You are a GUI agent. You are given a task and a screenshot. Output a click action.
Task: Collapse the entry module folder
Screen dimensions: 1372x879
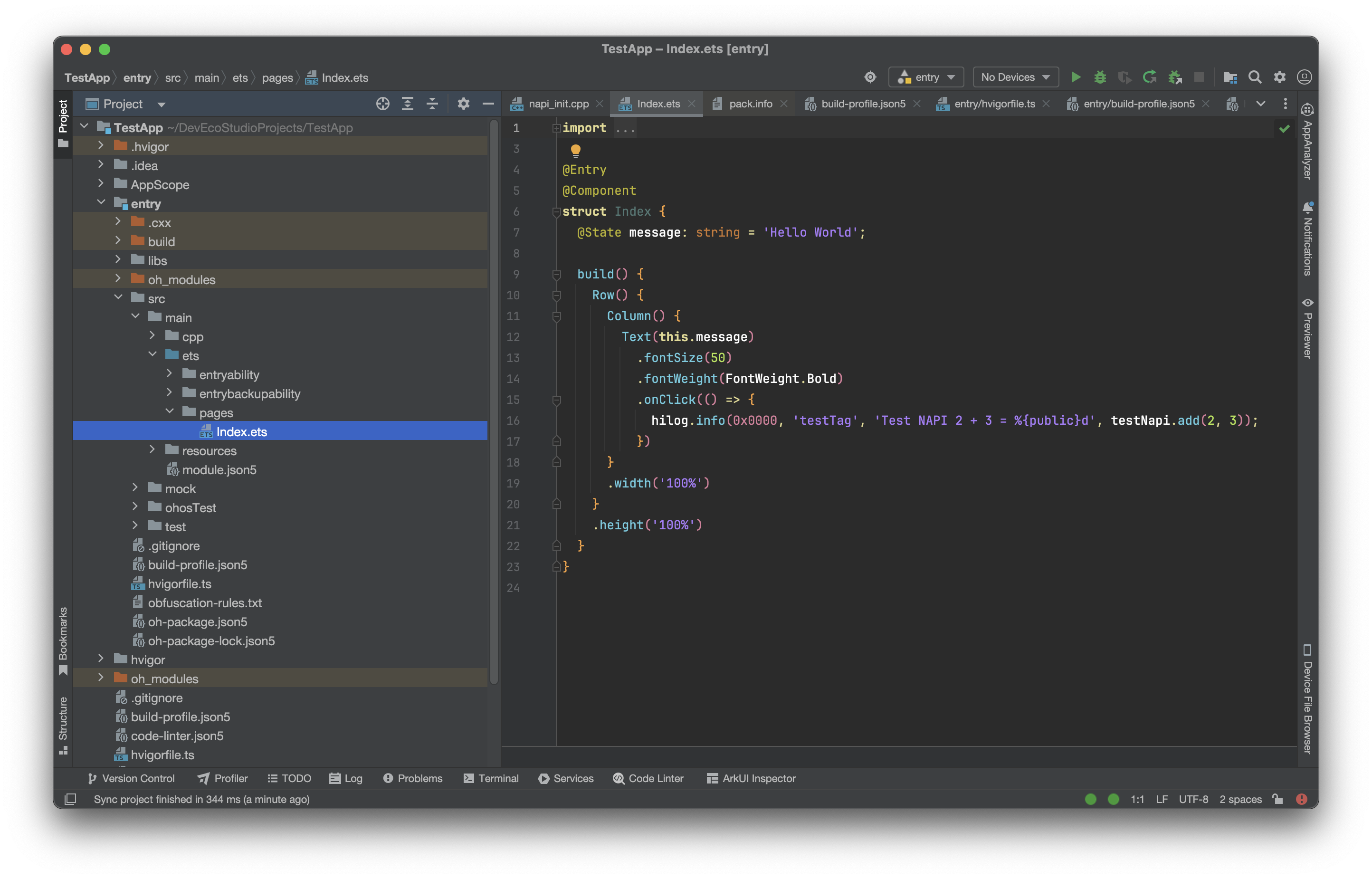point(101,202)
